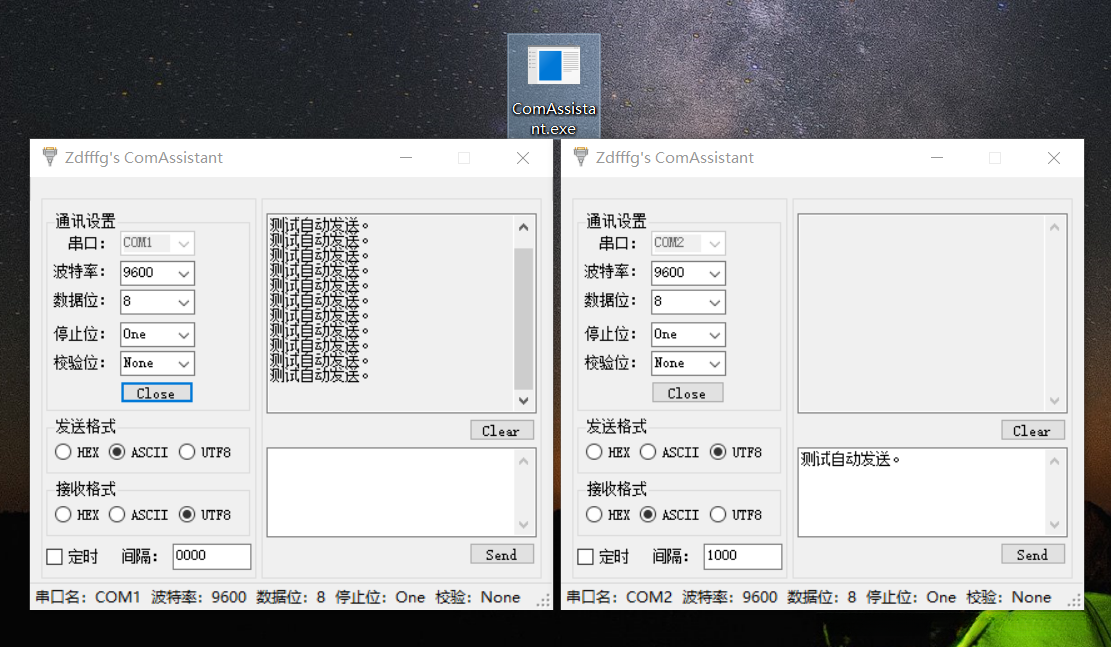Close the COM1 ComAssistant window
Screen dimensions: 1111x647
[523, 157]
